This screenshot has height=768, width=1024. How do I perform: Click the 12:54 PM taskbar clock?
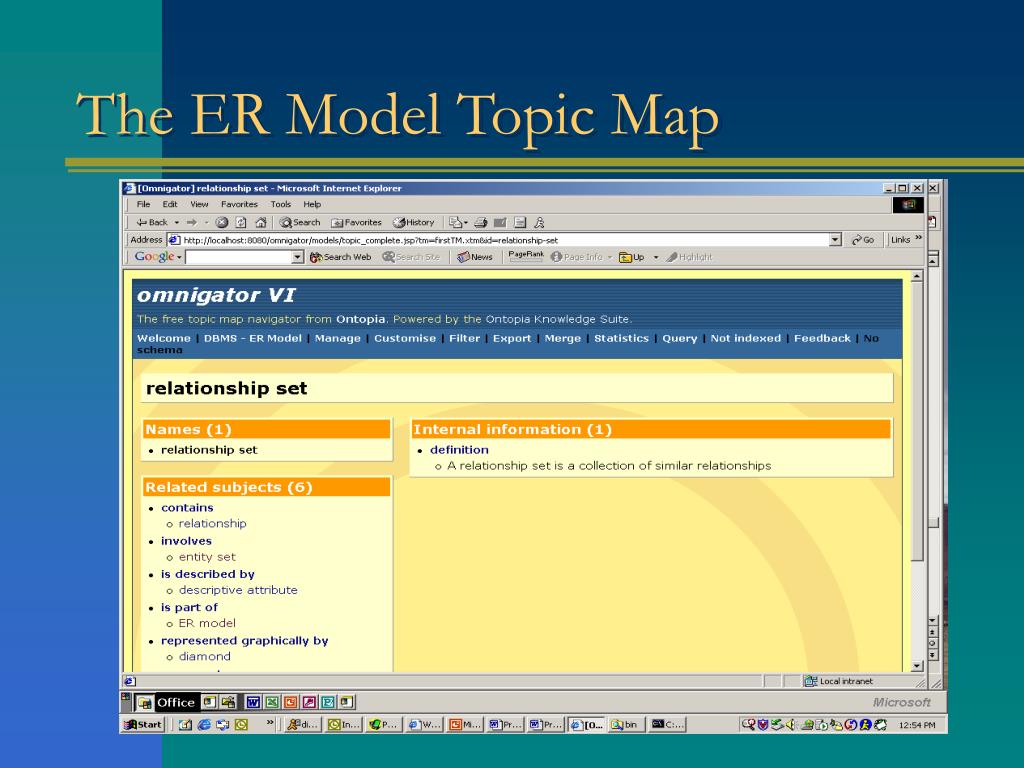click(x=917, y=725)
